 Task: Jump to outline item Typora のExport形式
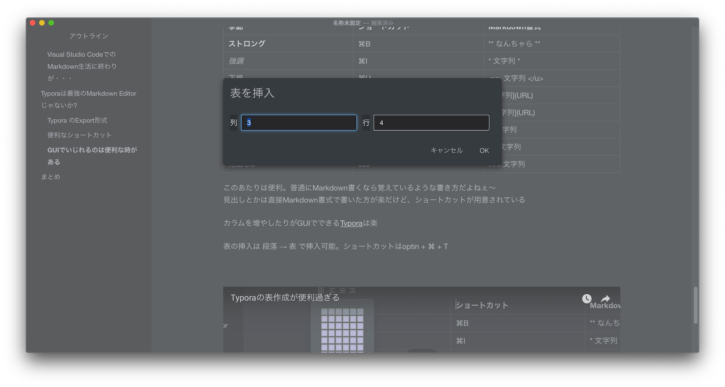(77, 120)
